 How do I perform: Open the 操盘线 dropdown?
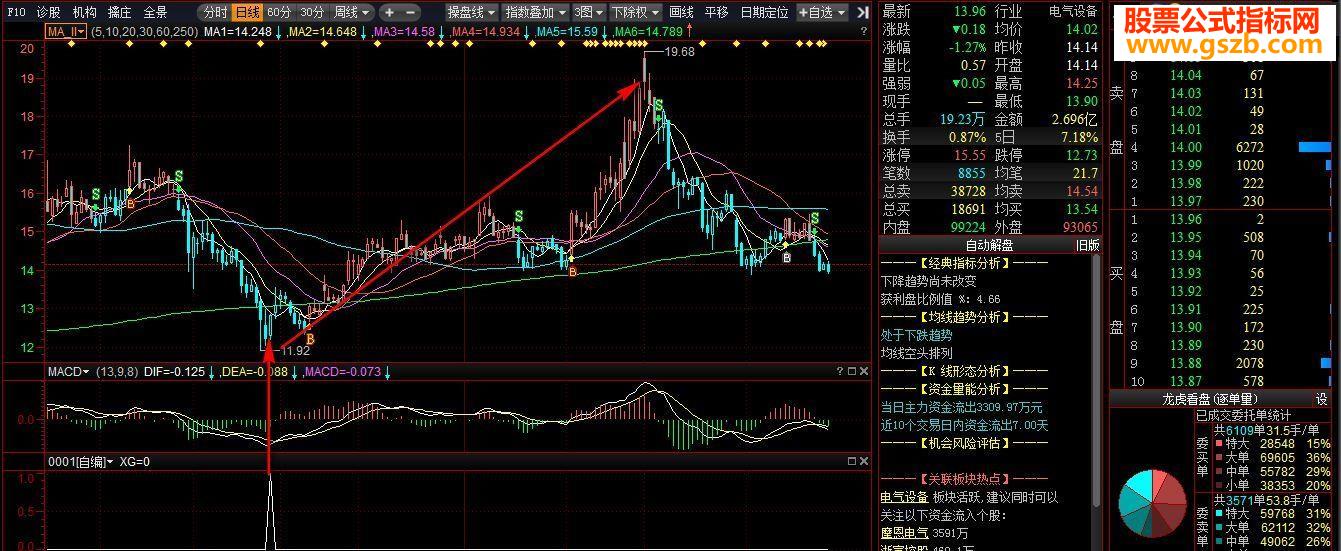point(471,12)
